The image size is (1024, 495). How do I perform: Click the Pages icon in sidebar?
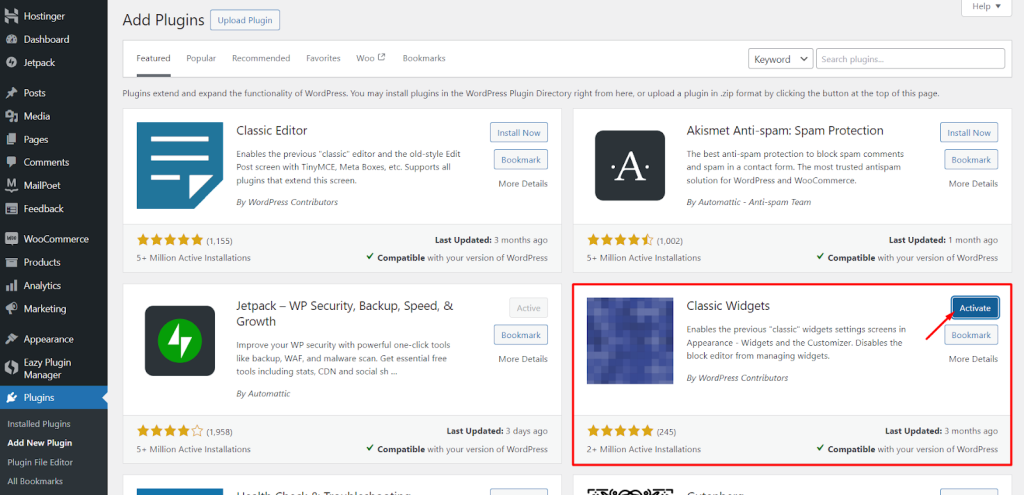[x=11, y=139]
